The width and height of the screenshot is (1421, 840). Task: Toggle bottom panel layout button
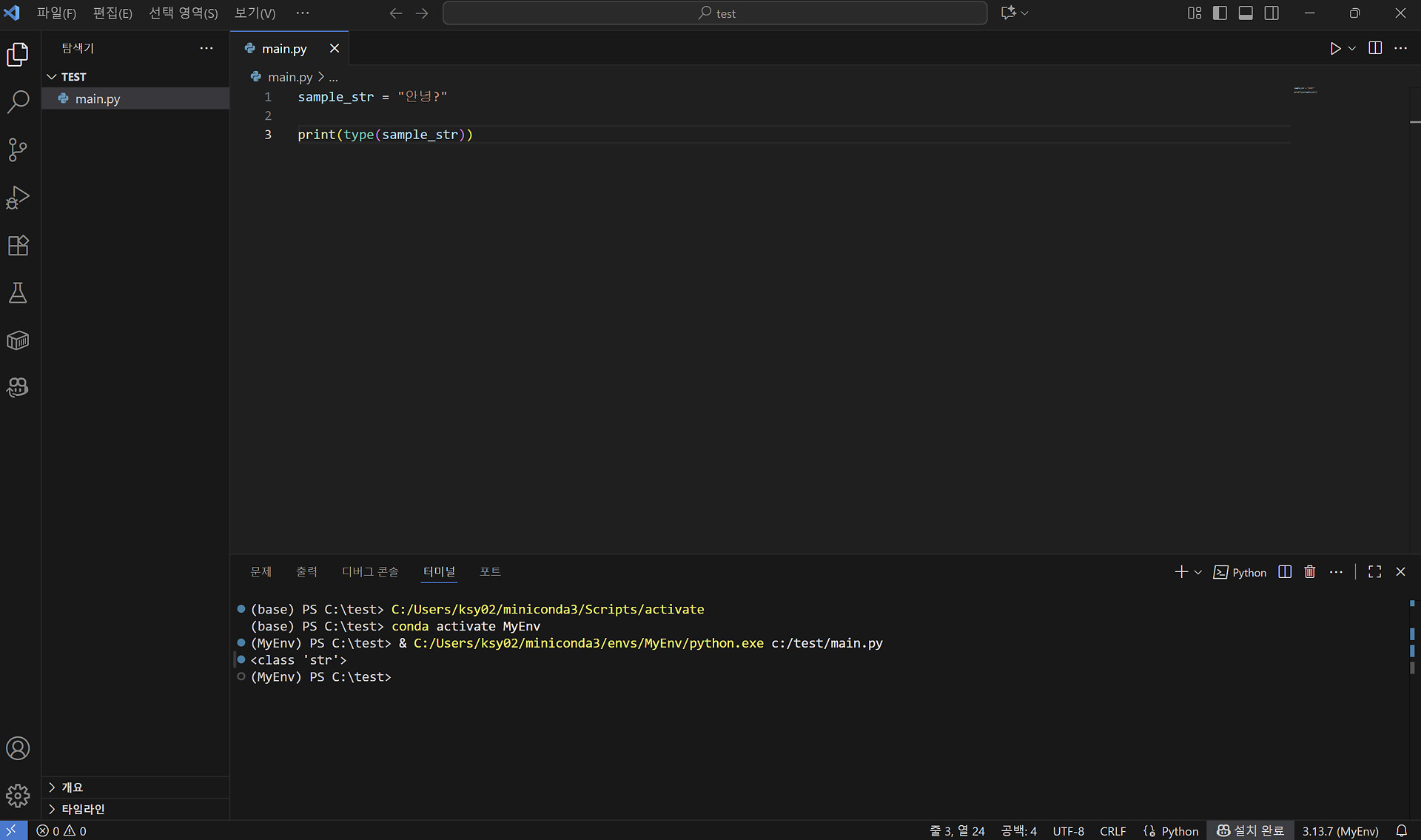coord(1246,13)
